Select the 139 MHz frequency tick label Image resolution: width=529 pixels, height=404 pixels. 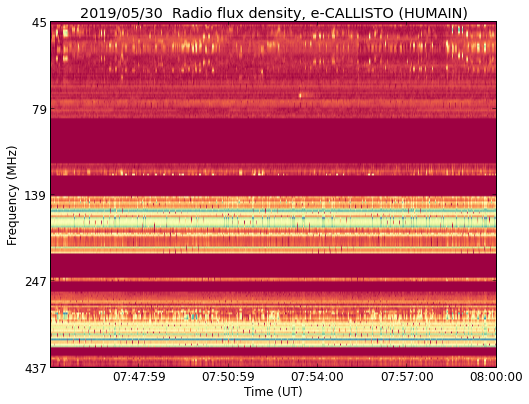point(36,195)
